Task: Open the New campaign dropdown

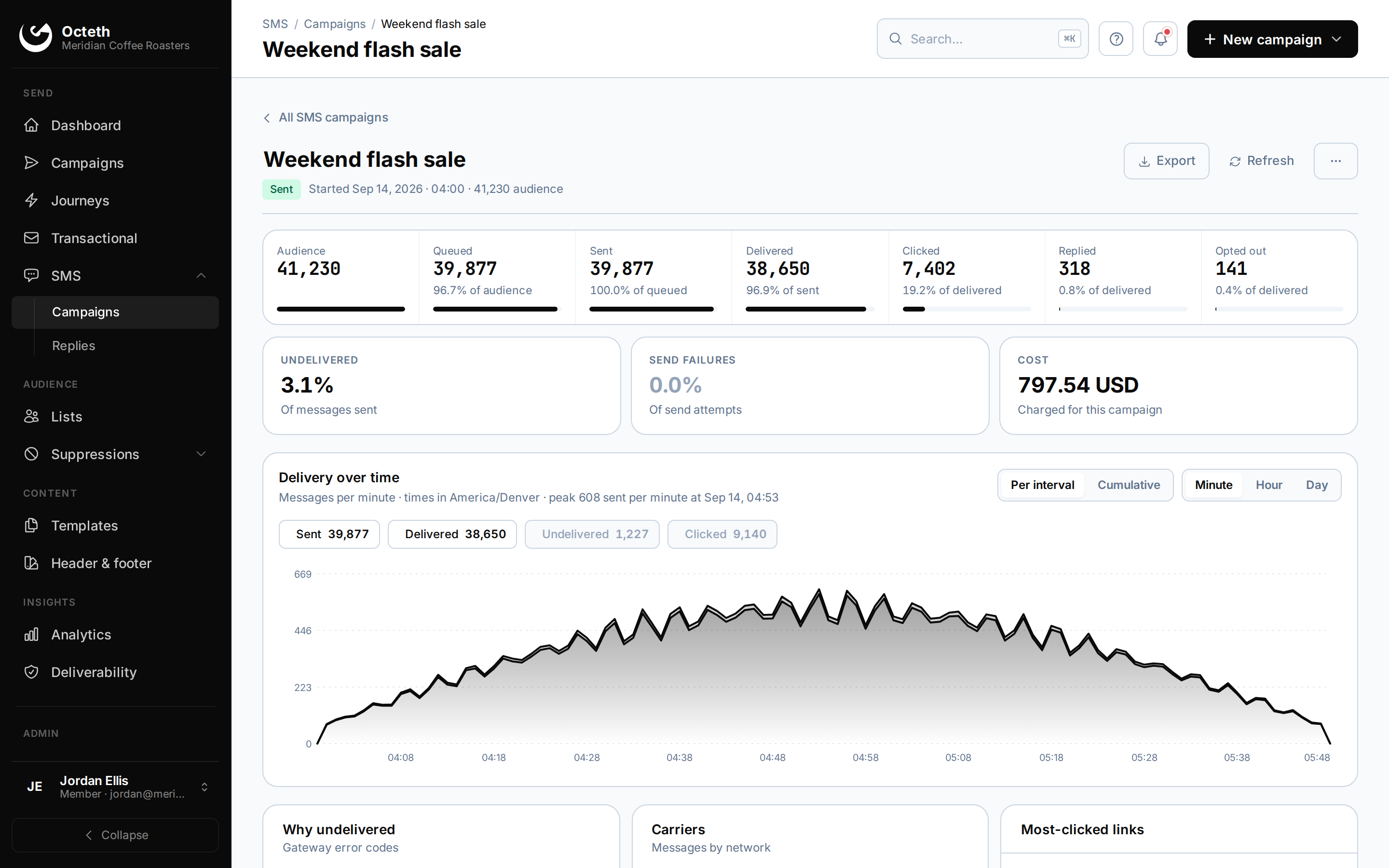Action: coord(1272,39)
